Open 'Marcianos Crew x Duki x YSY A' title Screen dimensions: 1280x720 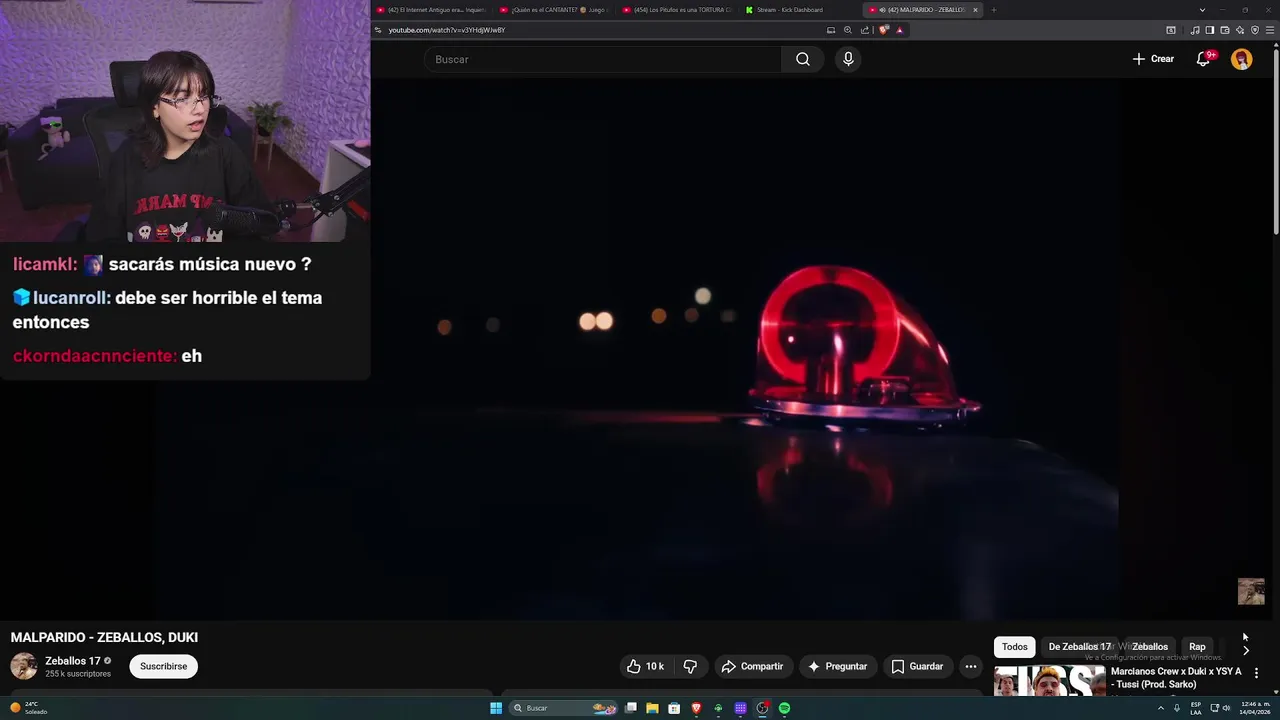pos(1176,677)
